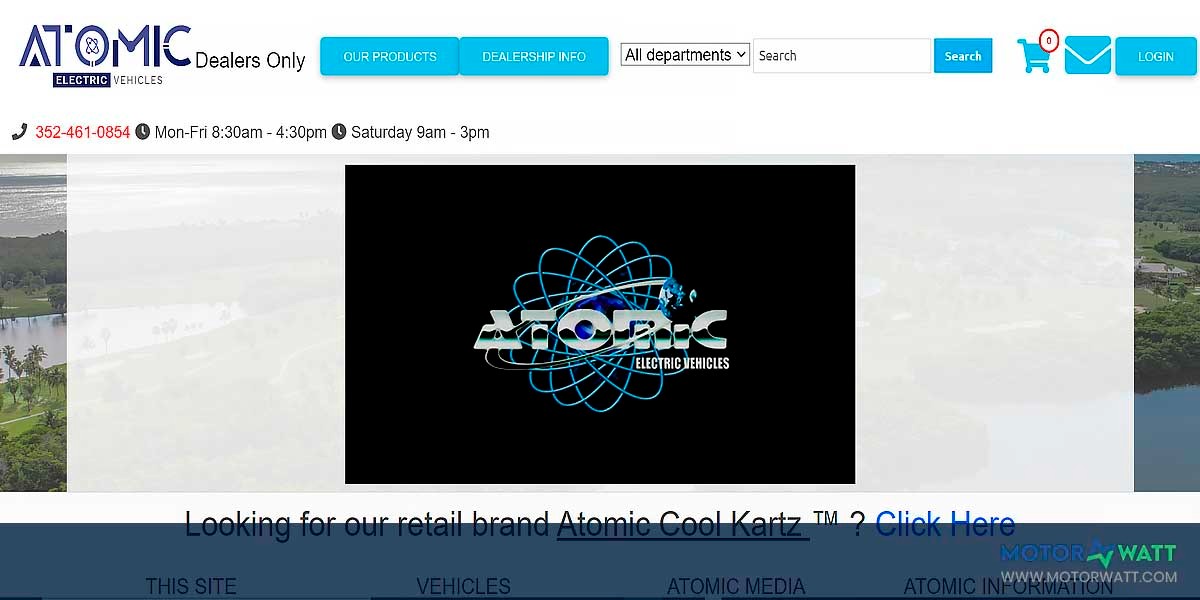Screen dimensions: 1200x600
Task: Click the cart item count badge
Action: [1049, 41]
